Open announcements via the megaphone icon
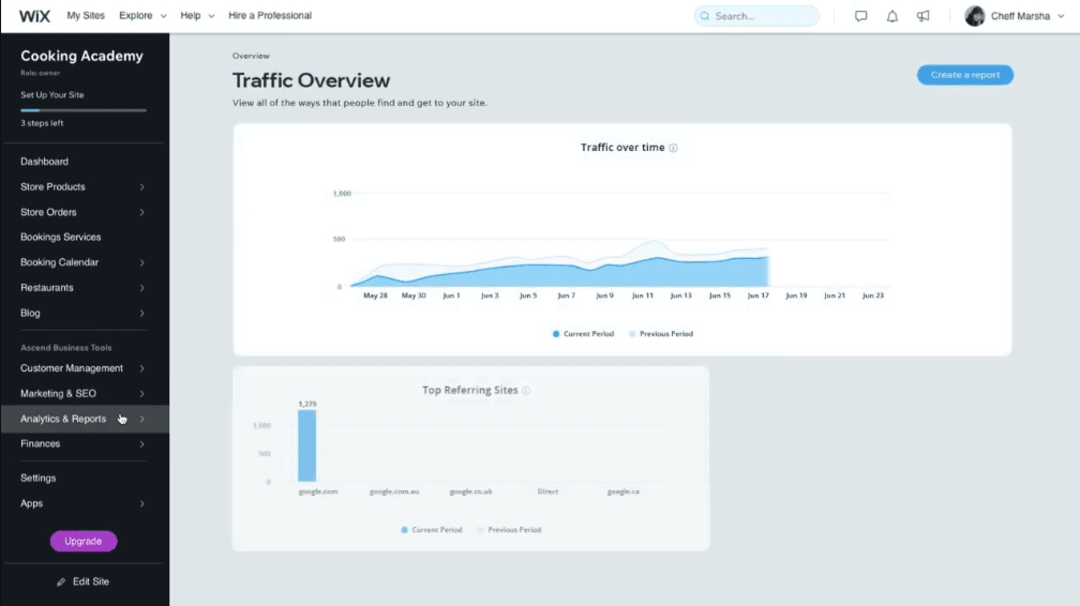The height and width of the screenshot is (606, 1080). [x=923, y=15]
